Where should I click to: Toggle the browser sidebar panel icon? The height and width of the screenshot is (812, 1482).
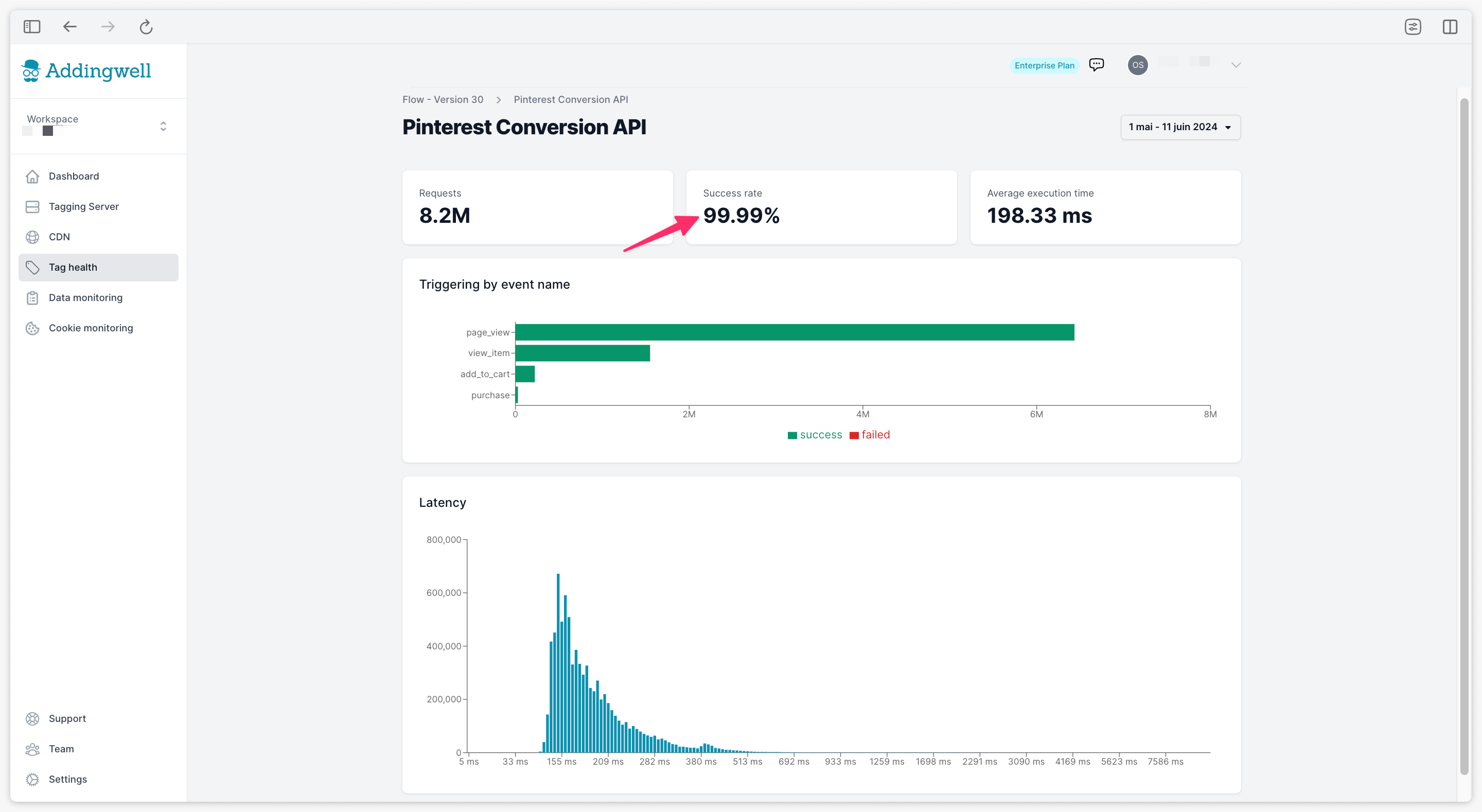coord(31,26)
